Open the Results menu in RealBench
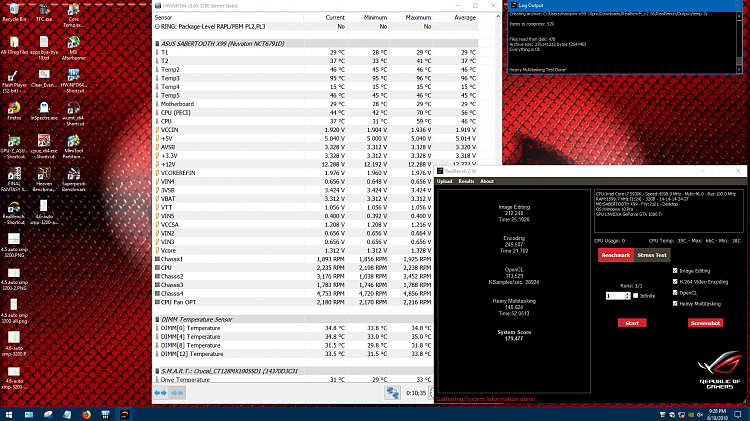This screenshot has height=421, width=750. tap(466, 181)
